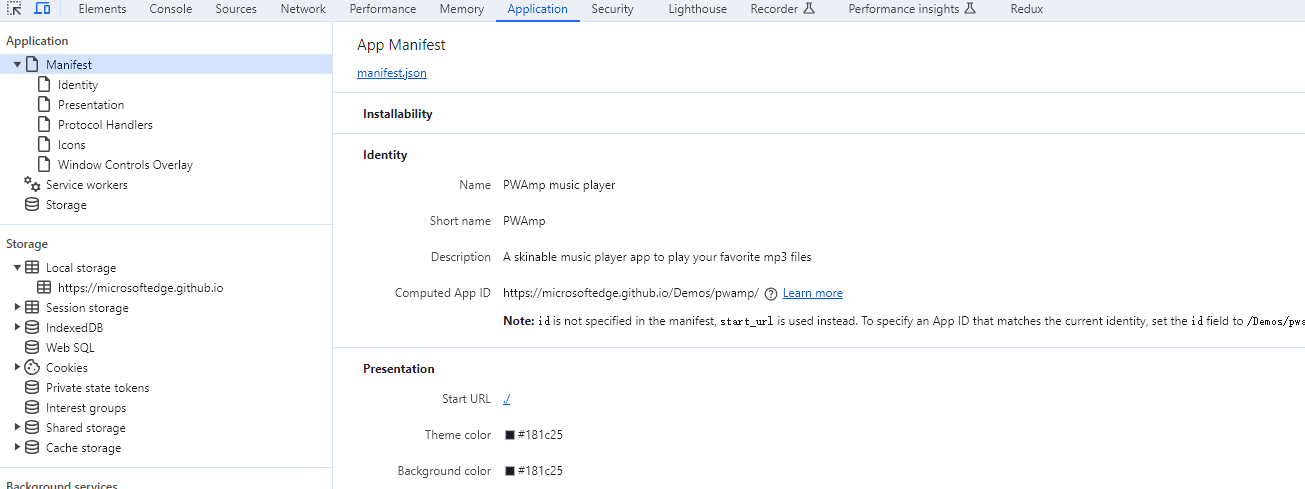Click the Icons page icon
Image resolution: width=1305 pixels, height=489 pixels.
click(44, 144)
